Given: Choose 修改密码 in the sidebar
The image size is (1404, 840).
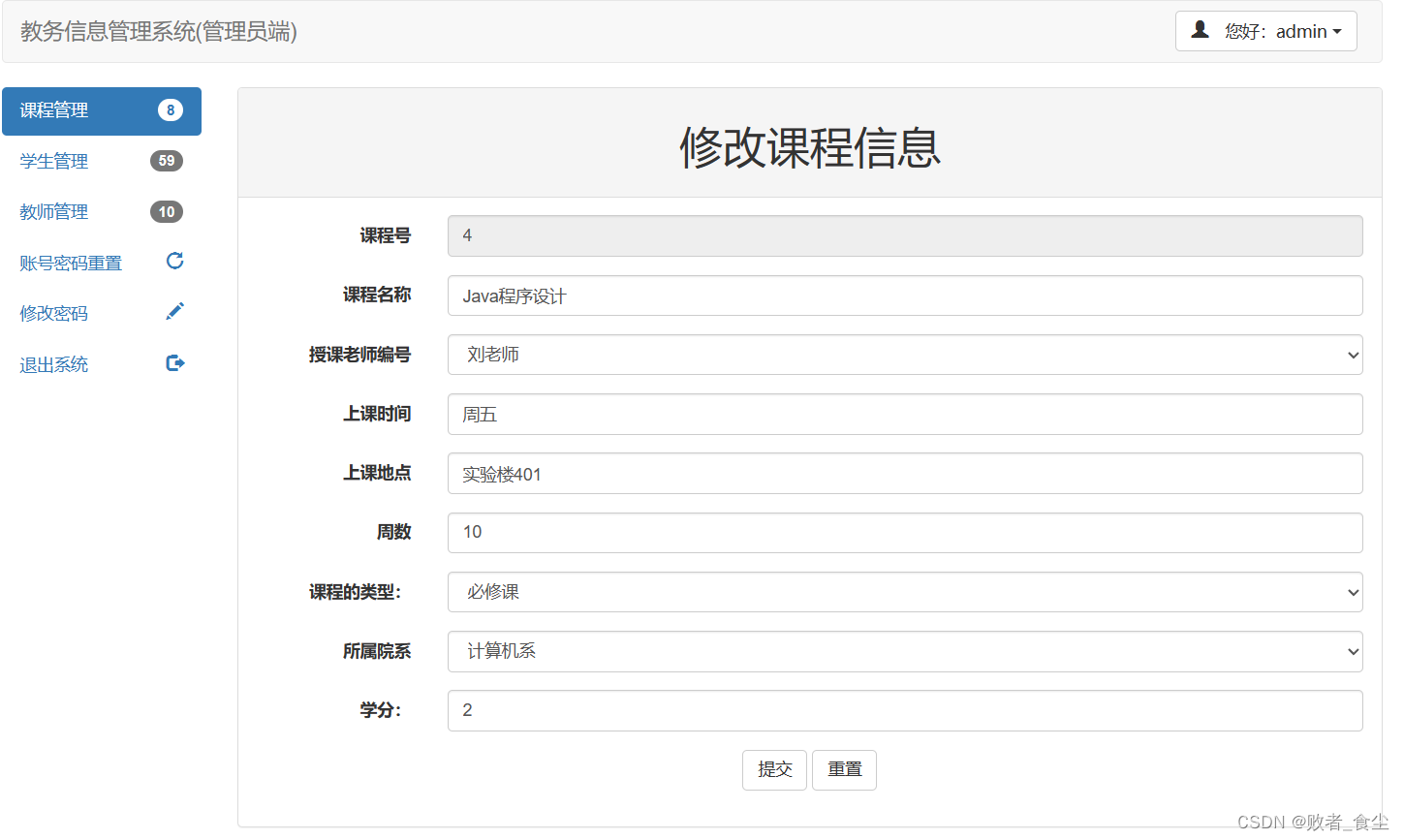Looking at the screenshot, I should coord(102,313).
